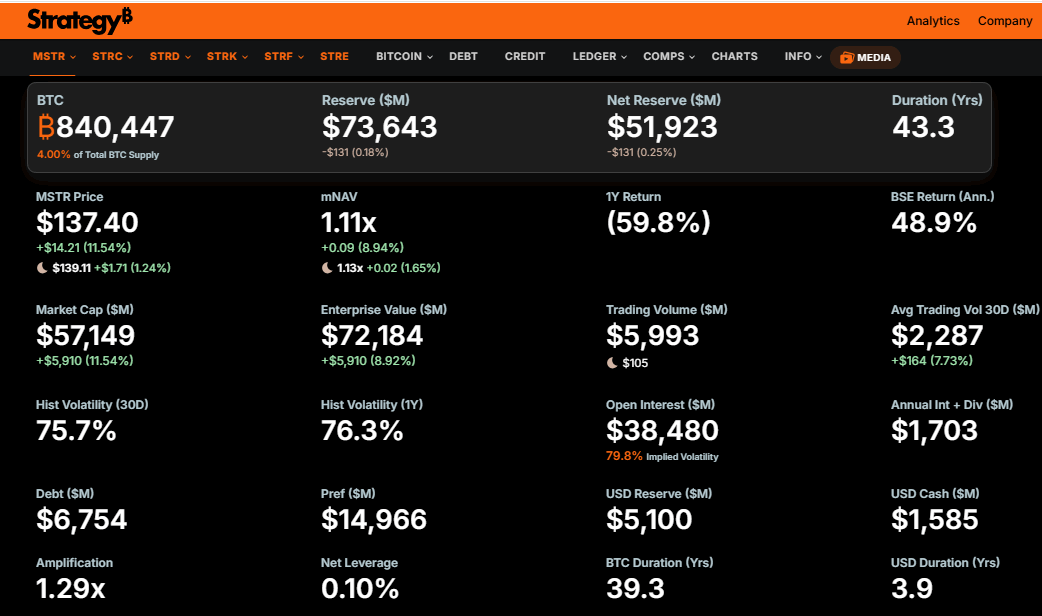Click the moon icon beside 1.13x
The height and width of the screenshot is (616, 1042).
tap(327, 268)
